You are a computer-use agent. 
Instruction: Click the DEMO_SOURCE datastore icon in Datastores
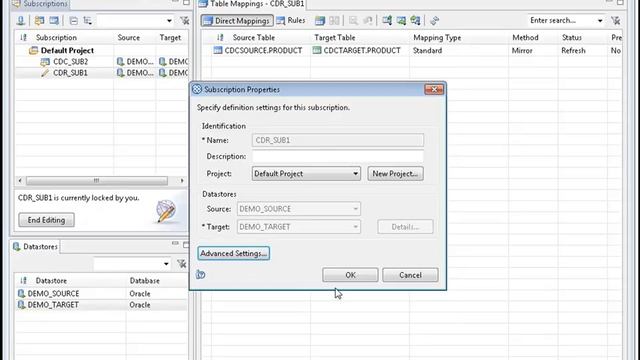pos(21,293)
